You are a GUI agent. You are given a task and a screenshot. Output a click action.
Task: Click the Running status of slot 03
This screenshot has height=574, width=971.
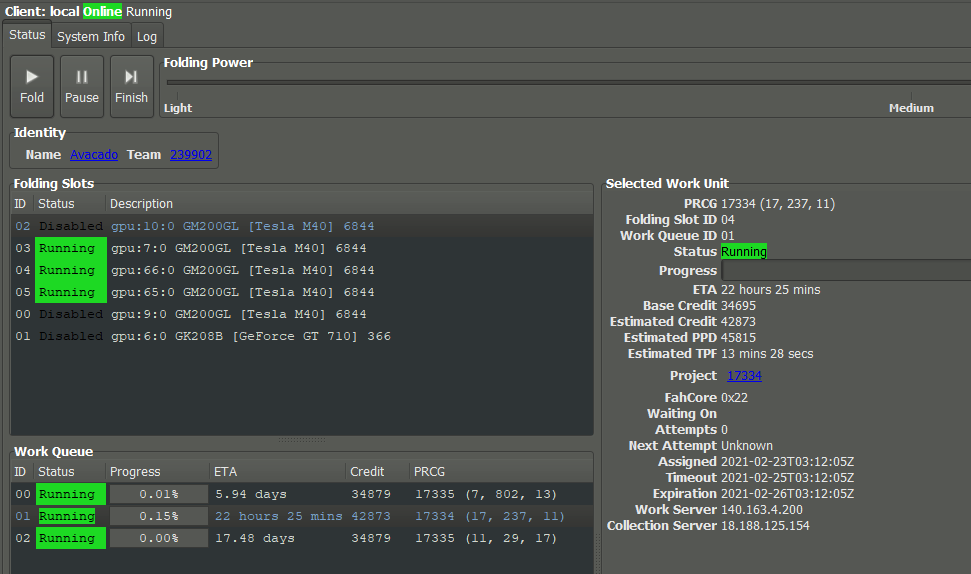tap(71, 248)
